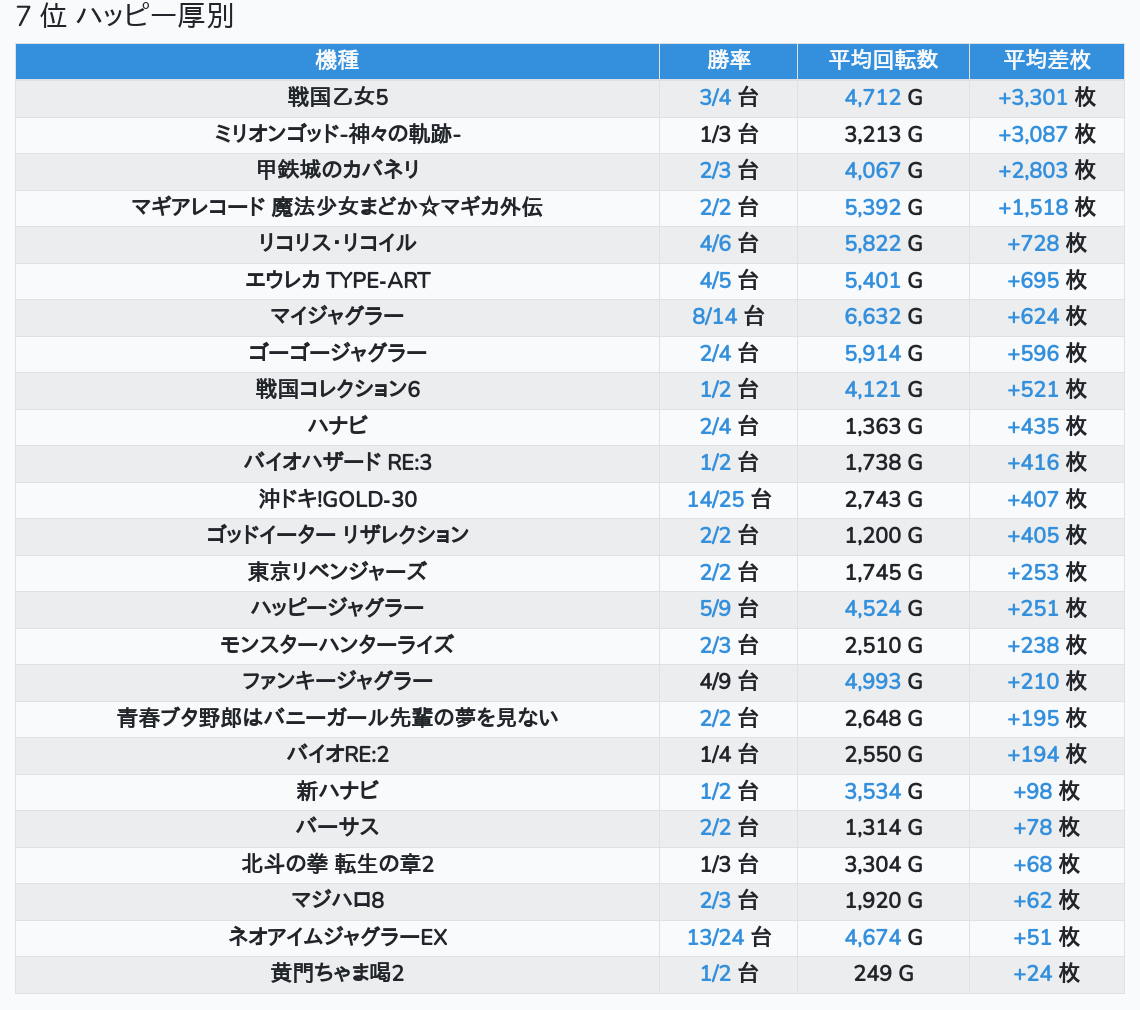Select the ミリオンゴッド-神々の軌跡- row
1140x1010 pixels.
(x=570, y=135)
